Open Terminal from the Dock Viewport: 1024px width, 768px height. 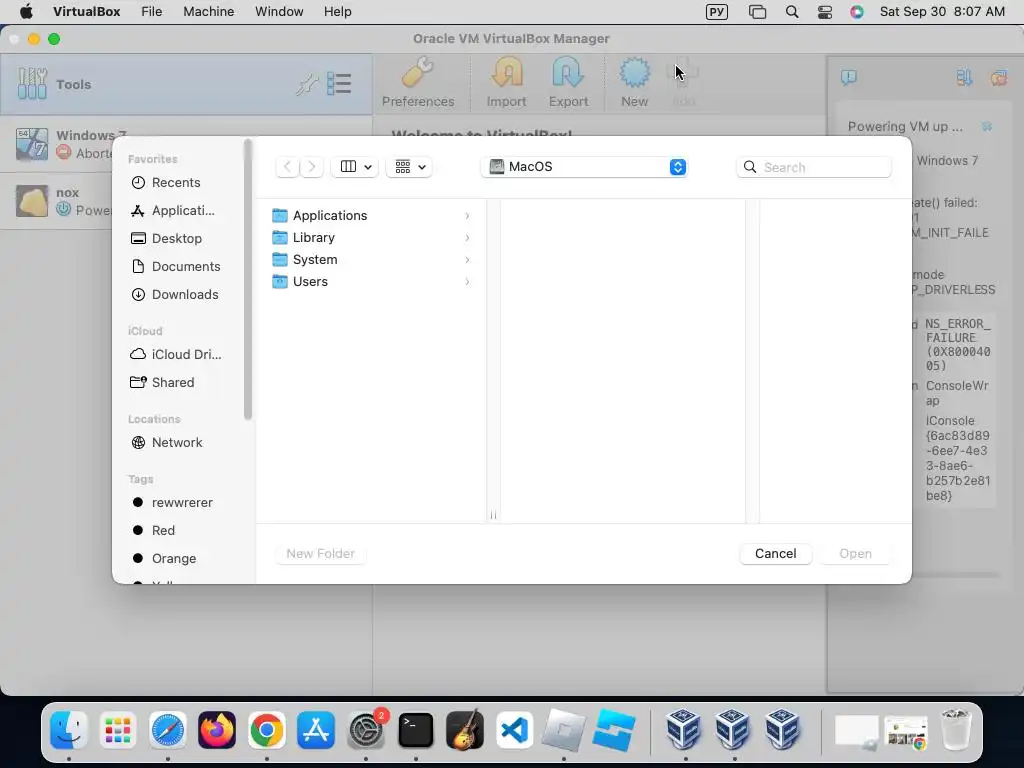click(x=416, y=729)
